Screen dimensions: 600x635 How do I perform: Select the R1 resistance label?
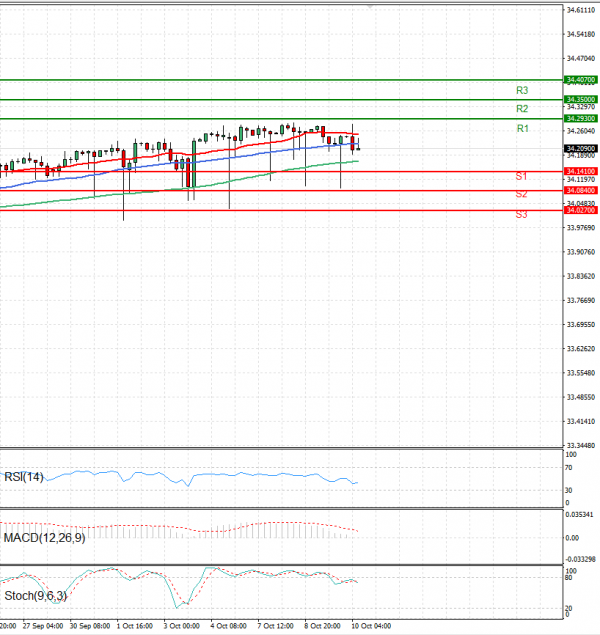click(523, 129)
